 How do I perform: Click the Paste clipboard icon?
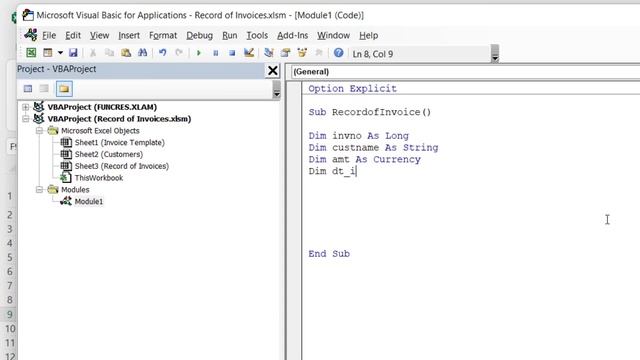point(126,53)
